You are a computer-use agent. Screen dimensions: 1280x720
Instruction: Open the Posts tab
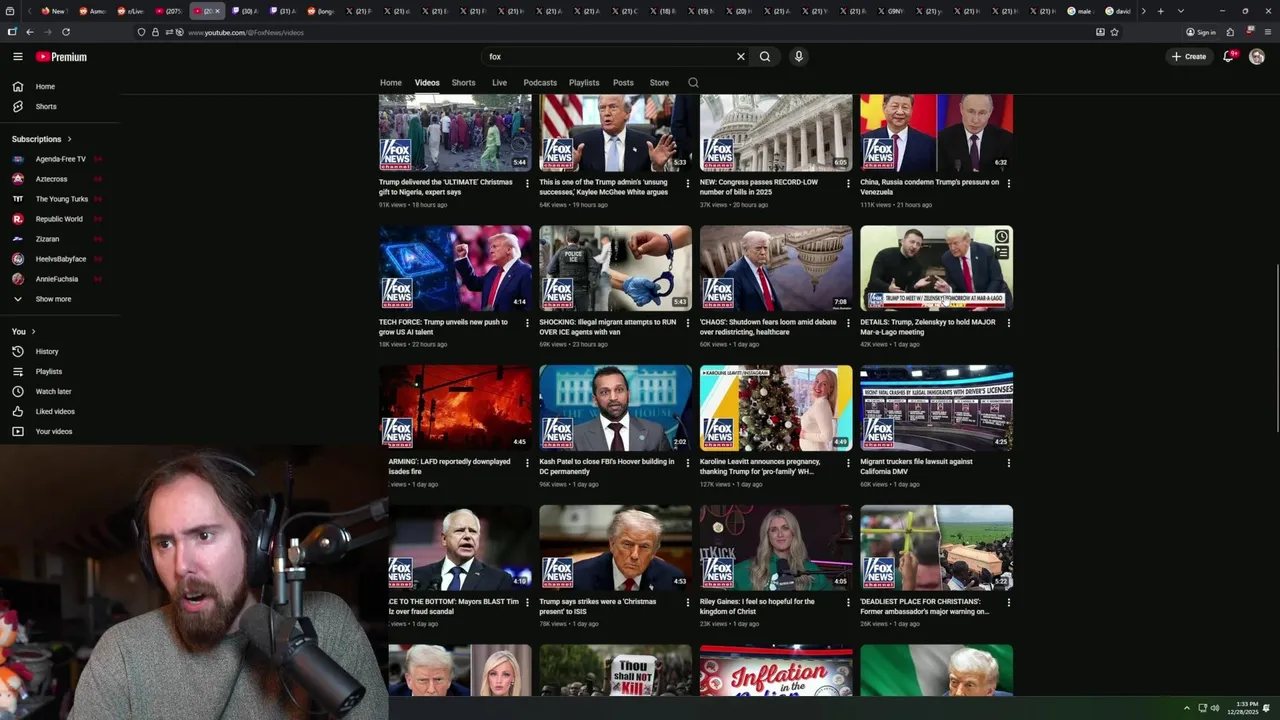pos(623,83)
